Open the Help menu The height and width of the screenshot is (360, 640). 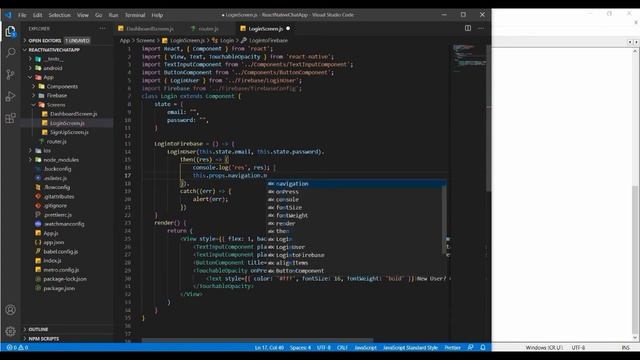pyautogui.click(x=157, y=15)
